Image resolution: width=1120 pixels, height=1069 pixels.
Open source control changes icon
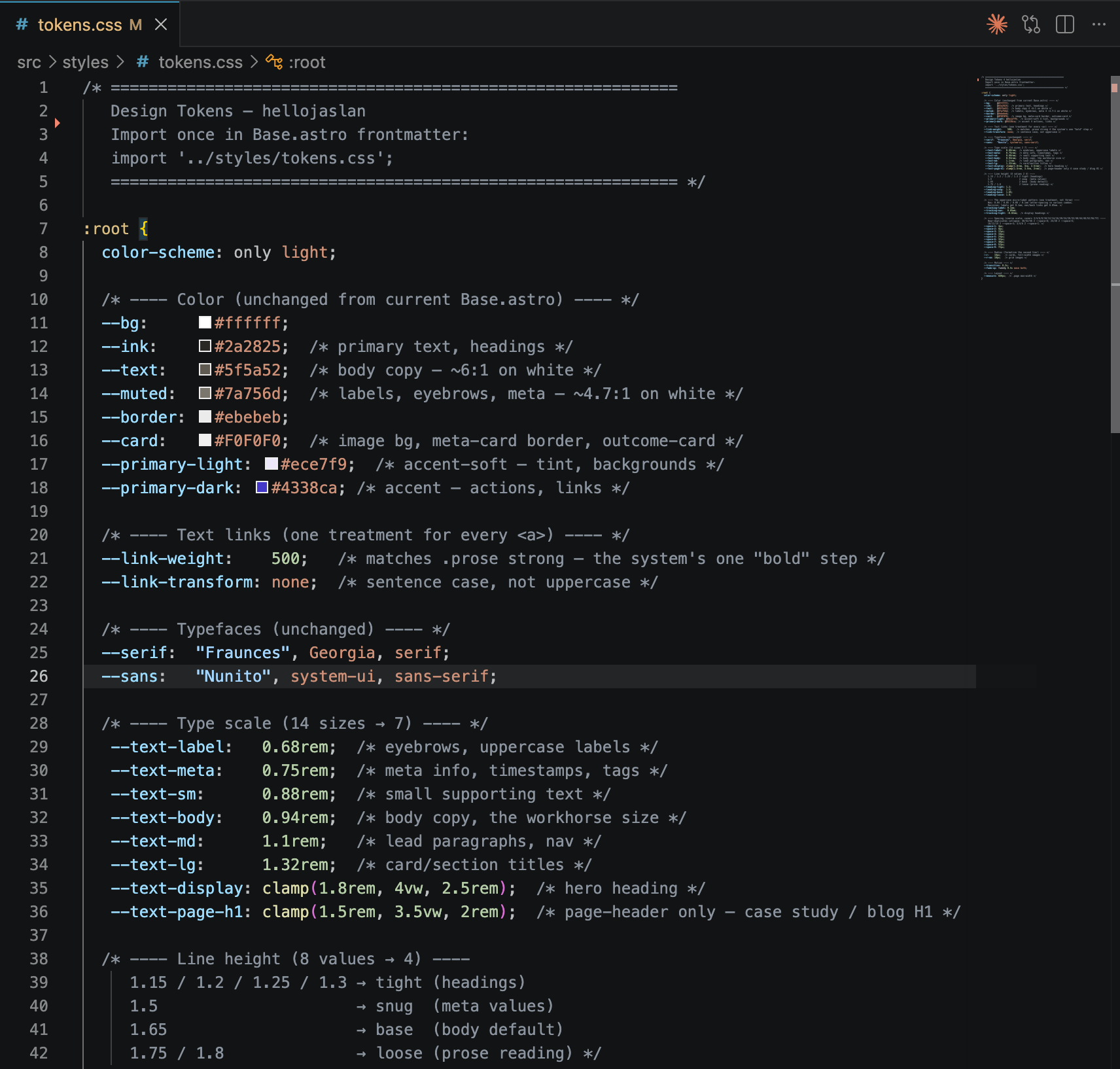(1031, 25)
